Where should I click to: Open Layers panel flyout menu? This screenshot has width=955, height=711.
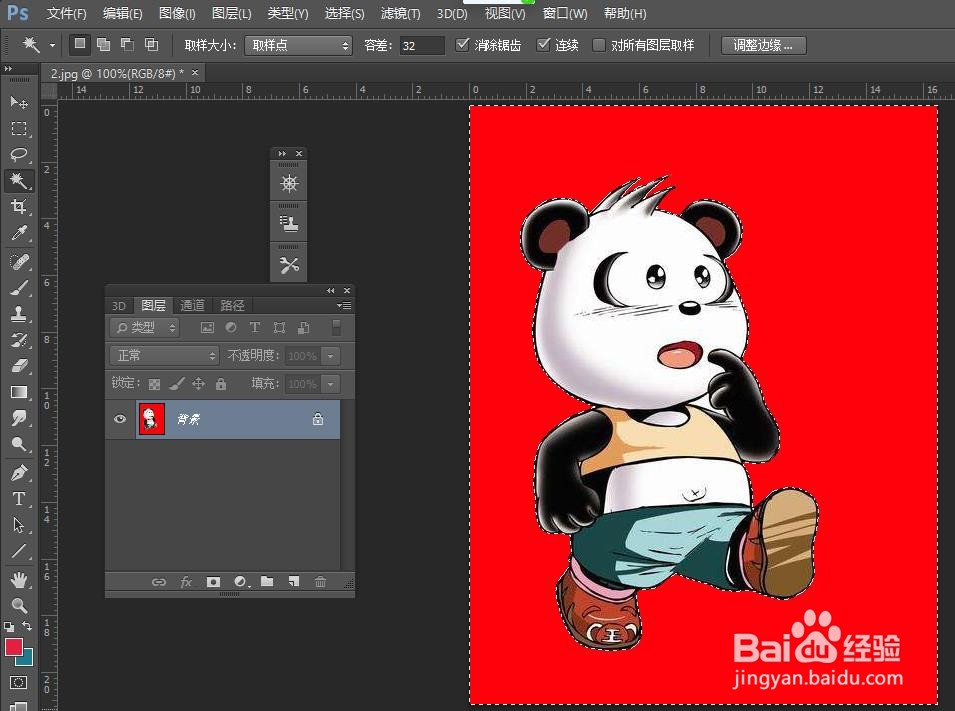click(344, 305)
